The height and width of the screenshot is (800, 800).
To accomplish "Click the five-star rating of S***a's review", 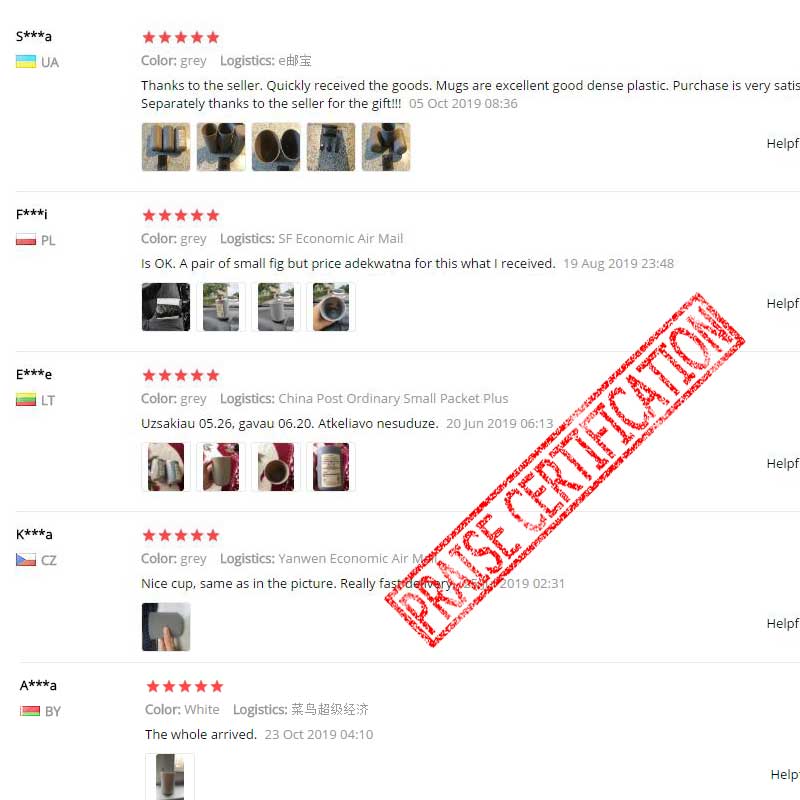I will [x=181, y=37].
